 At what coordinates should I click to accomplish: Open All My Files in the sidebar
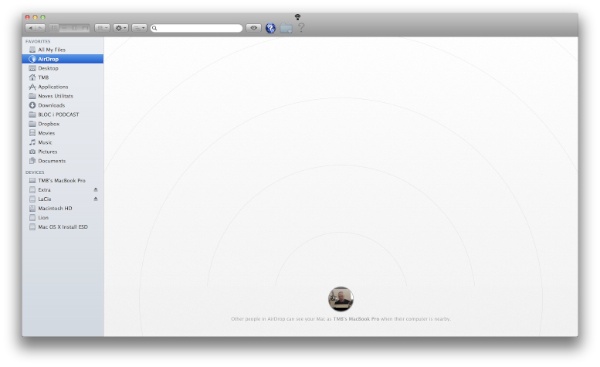(62, 50)
